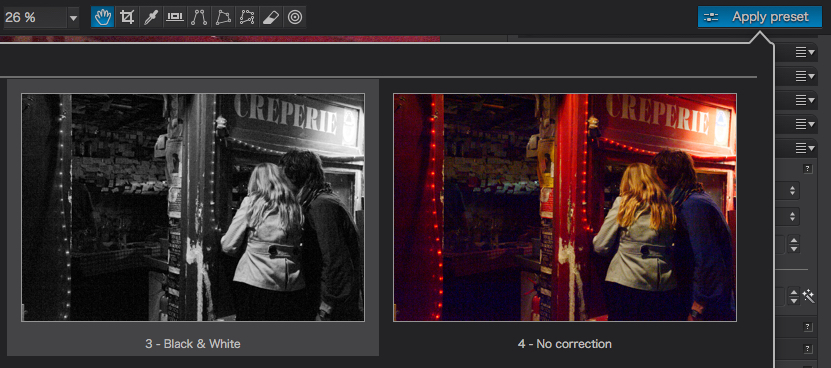Select the four-point rectangle perspective tool

[223, 17]
